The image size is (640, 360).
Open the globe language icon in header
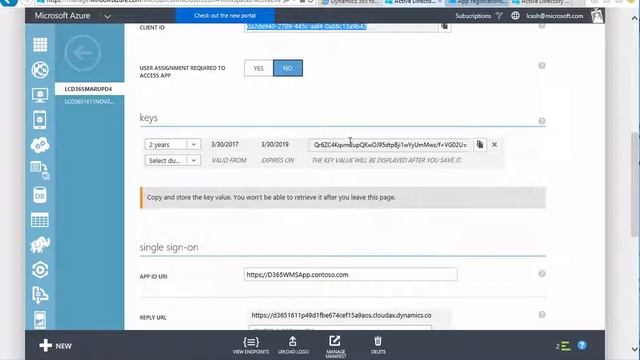(516, 16)
